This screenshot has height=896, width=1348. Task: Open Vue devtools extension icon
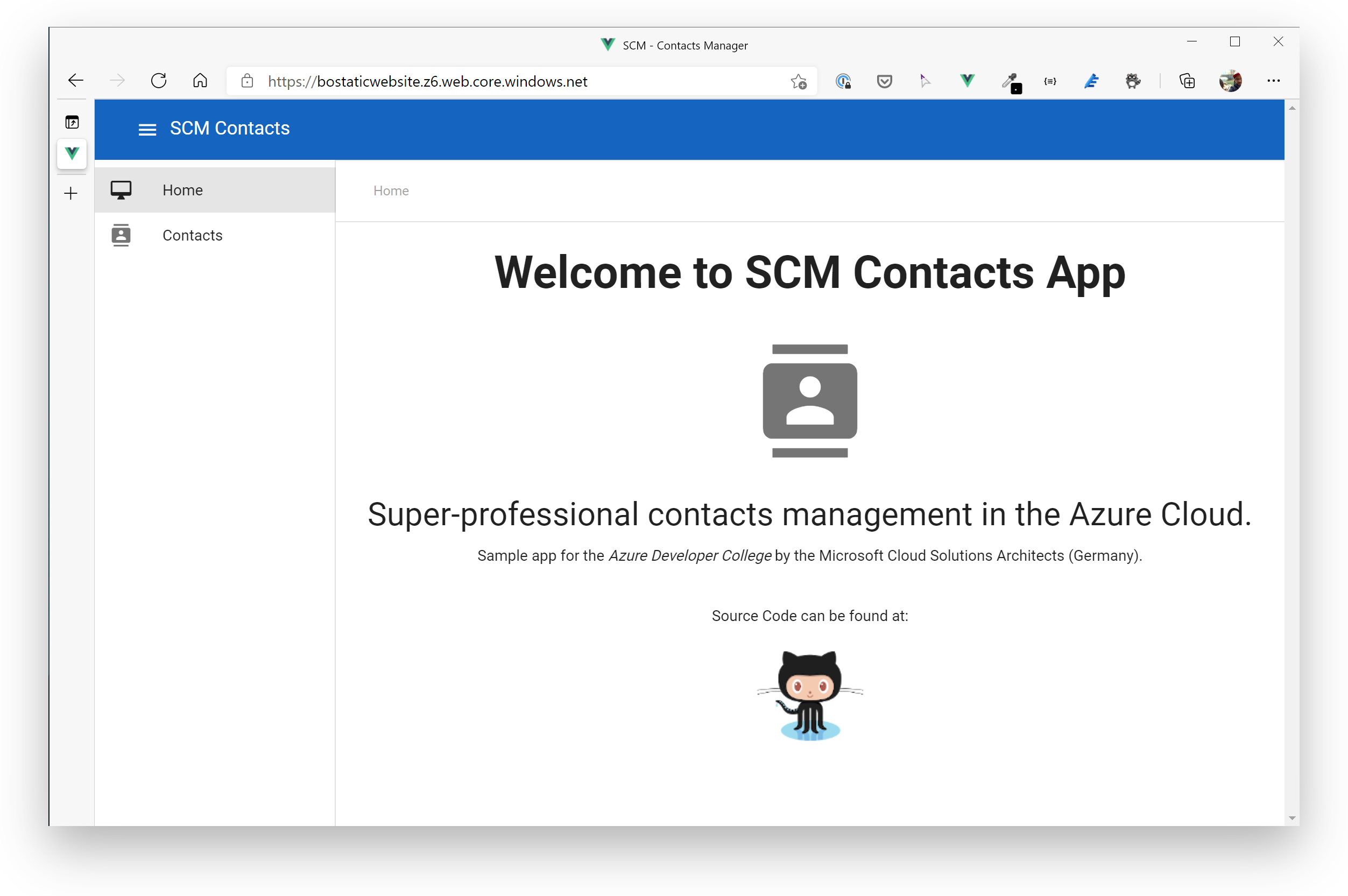967,81
